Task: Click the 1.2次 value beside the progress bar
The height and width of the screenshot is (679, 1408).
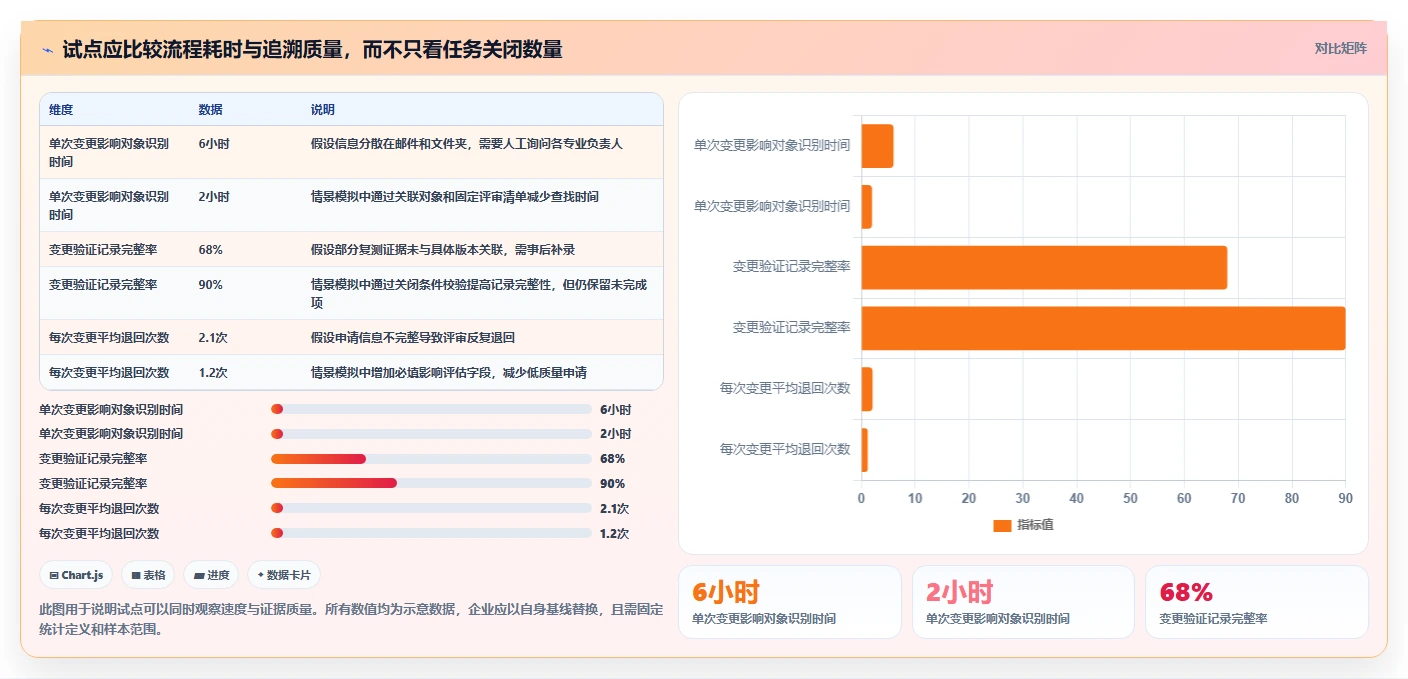Action: [x=615, y=534]
